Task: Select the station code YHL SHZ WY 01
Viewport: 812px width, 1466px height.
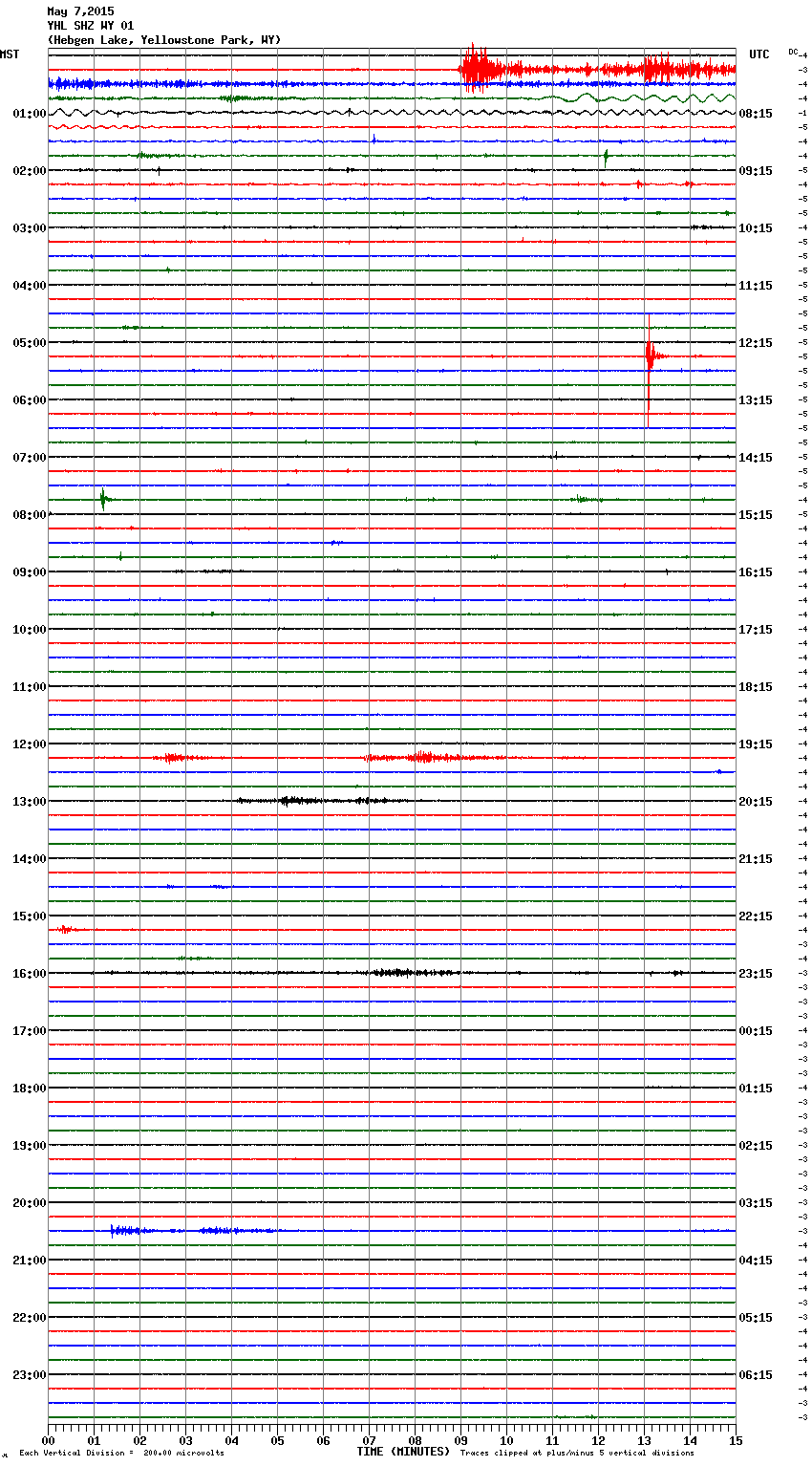Action: [91, 26]
